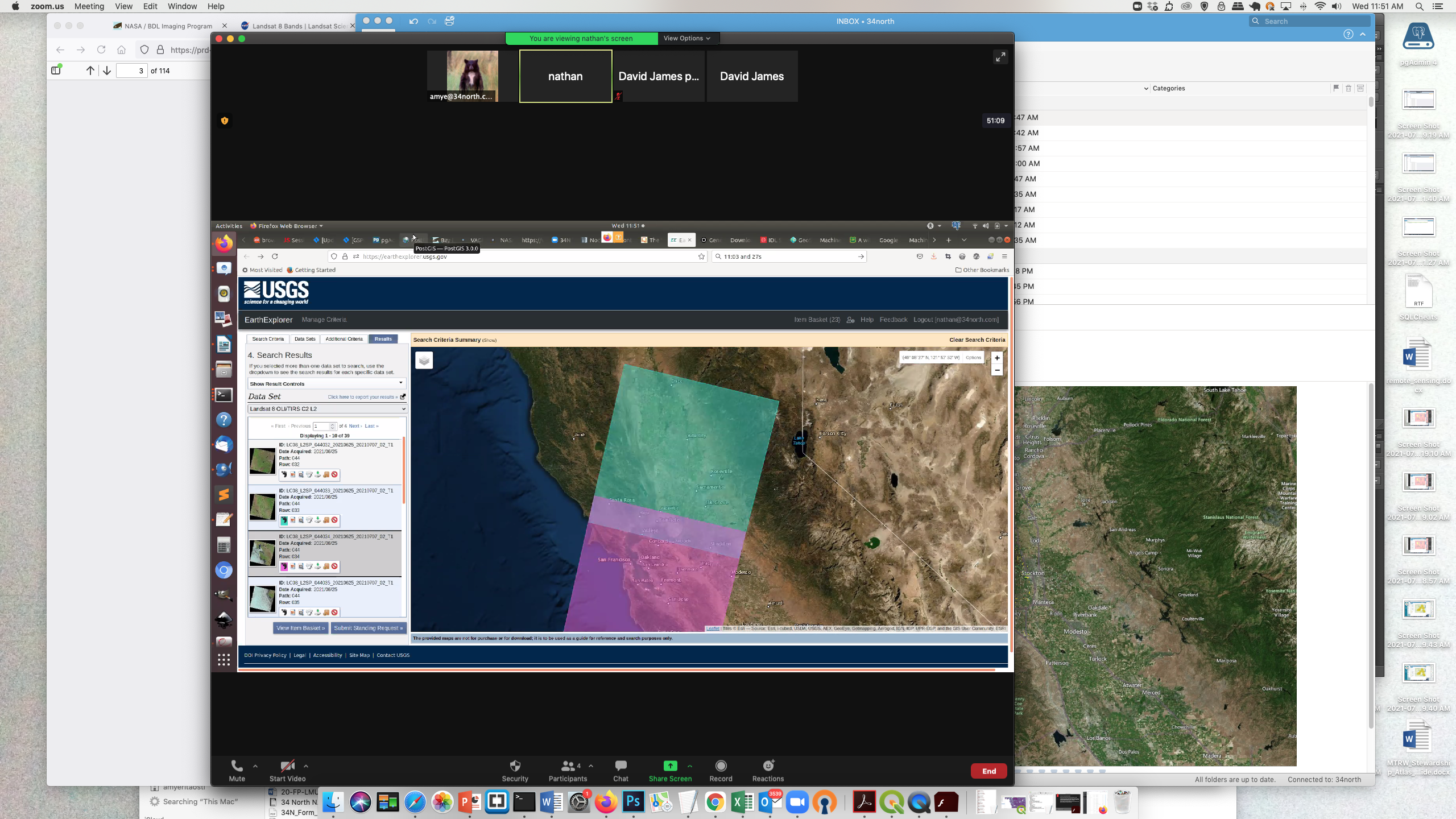The image size is (1456, 819).
Task: Open View Options dropdown in Zoom
Action: click(686, 38)
